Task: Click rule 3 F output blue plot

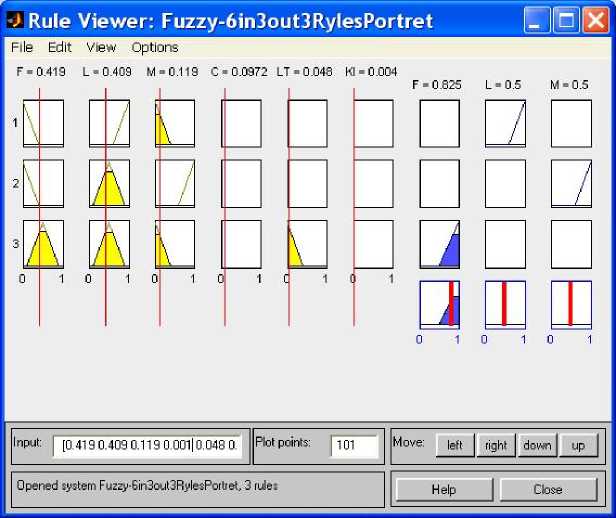Action: click(x=440, y=244)
